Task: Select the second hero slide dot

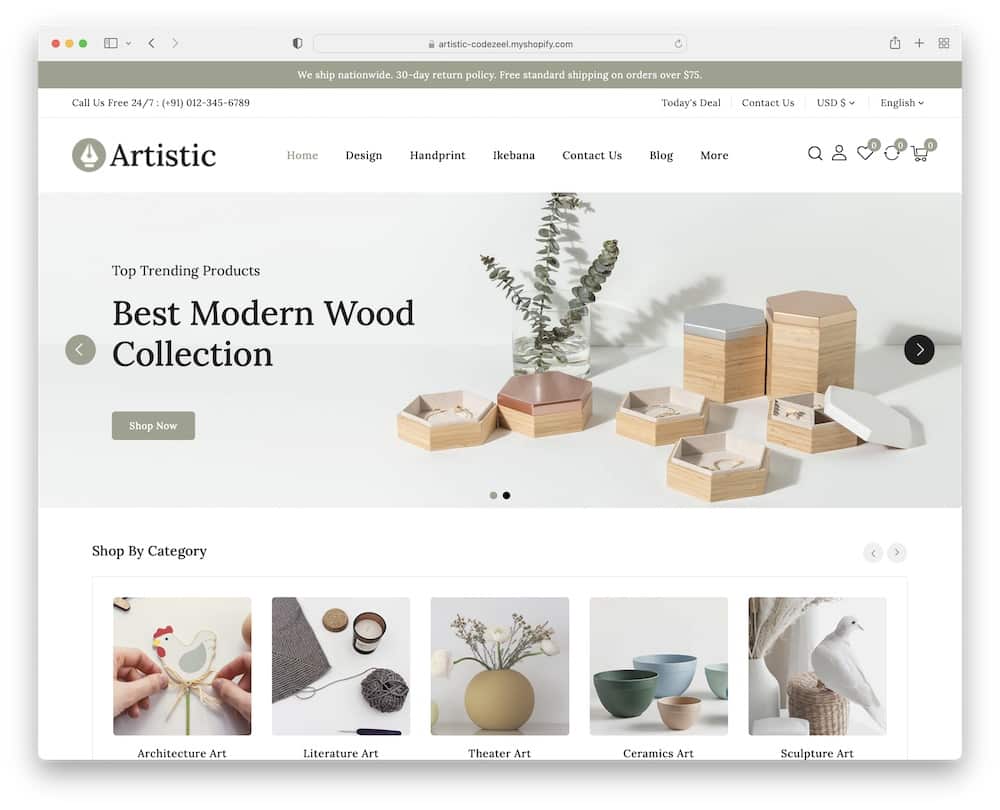Action: coord(506,496)
